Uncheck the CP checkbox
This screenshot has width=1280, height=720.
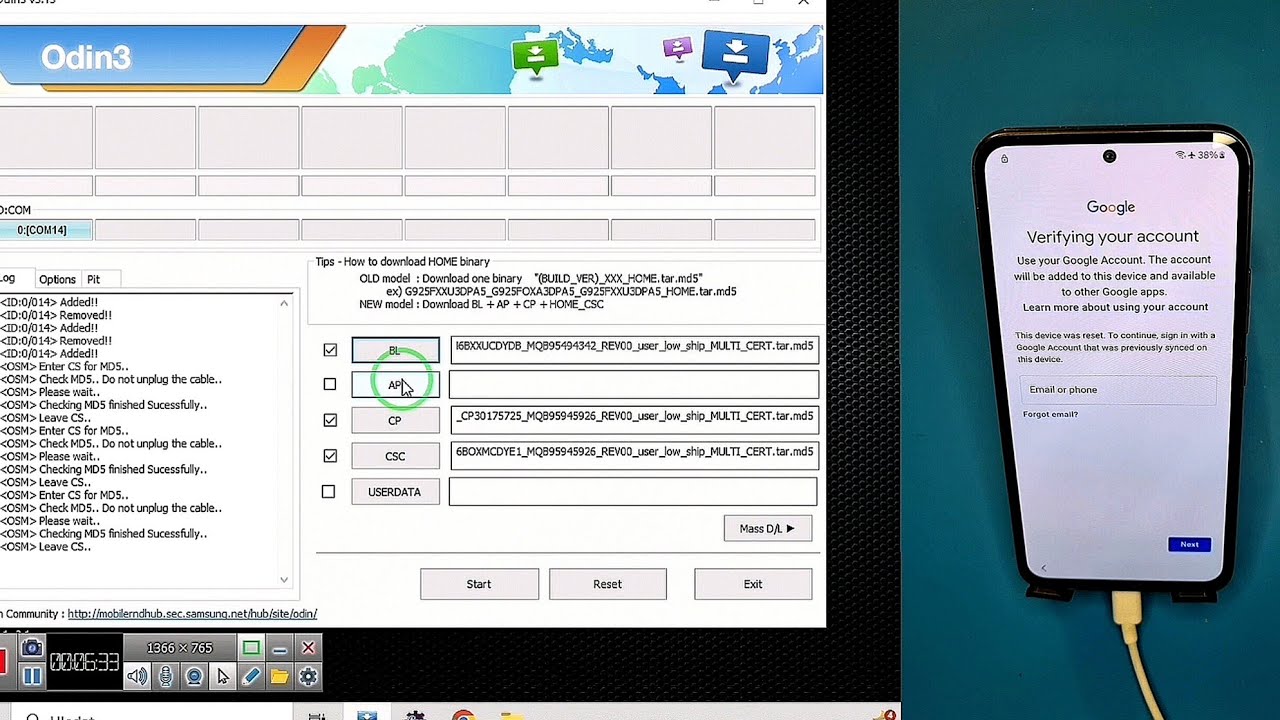(330, 420)
